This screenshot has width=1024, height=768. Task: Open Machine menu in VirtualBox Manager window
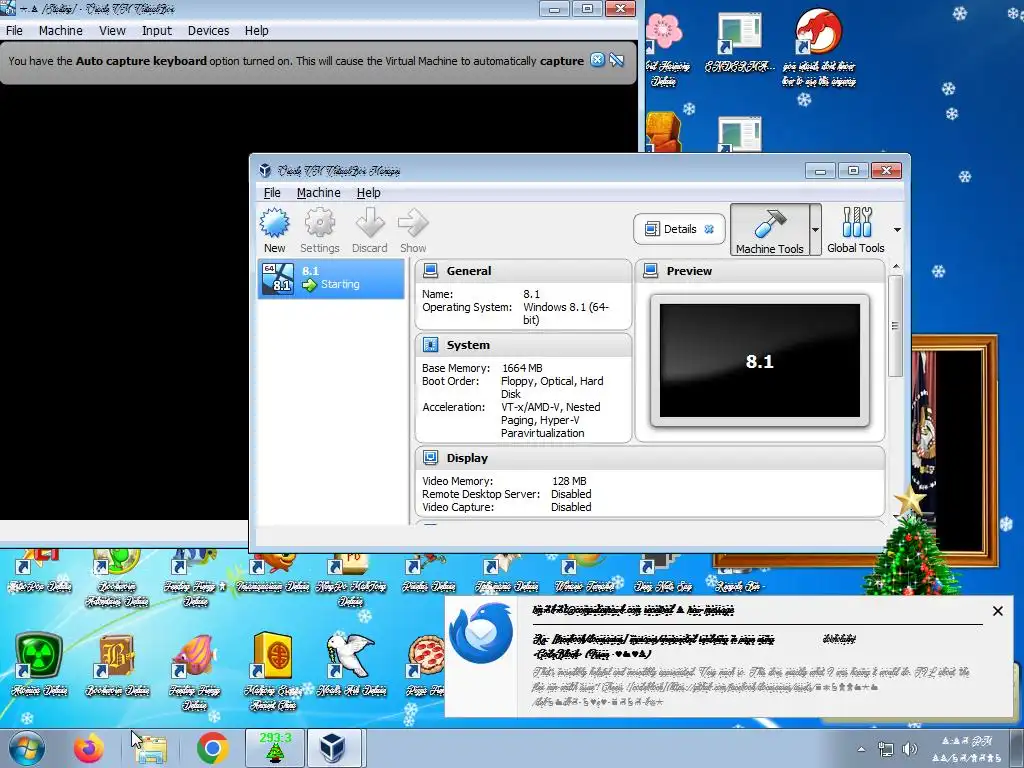(319, 193)
